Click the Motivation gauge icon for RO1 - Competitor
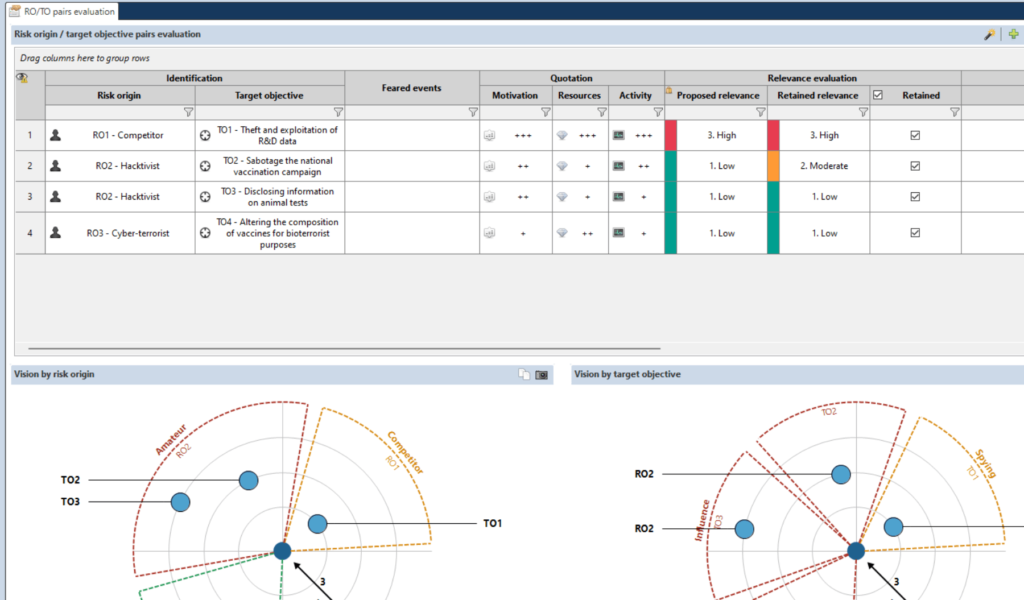The width and height of the screenshot is (1024, 600). pyautogui.click(x=491, y=135)
